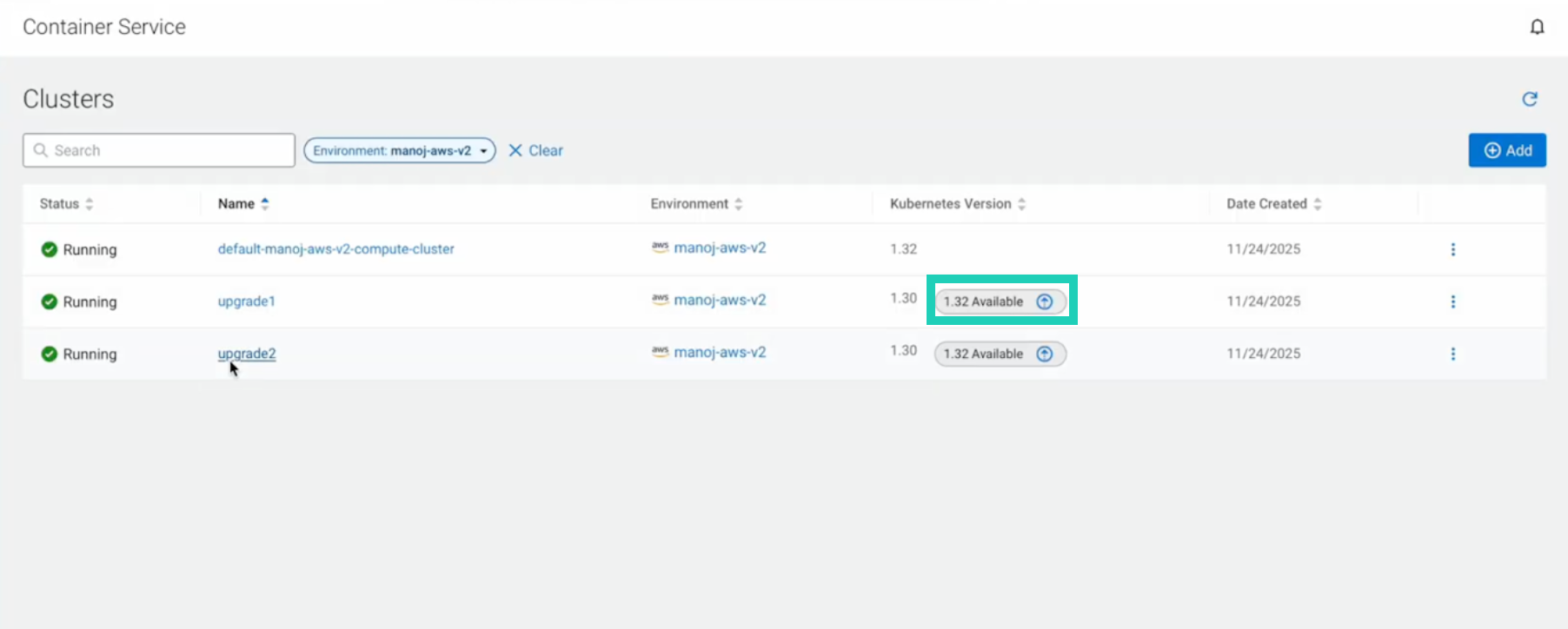Refresh the clusters list
This screenshot has height=629, width=1568.
[x=1530, y=99]
